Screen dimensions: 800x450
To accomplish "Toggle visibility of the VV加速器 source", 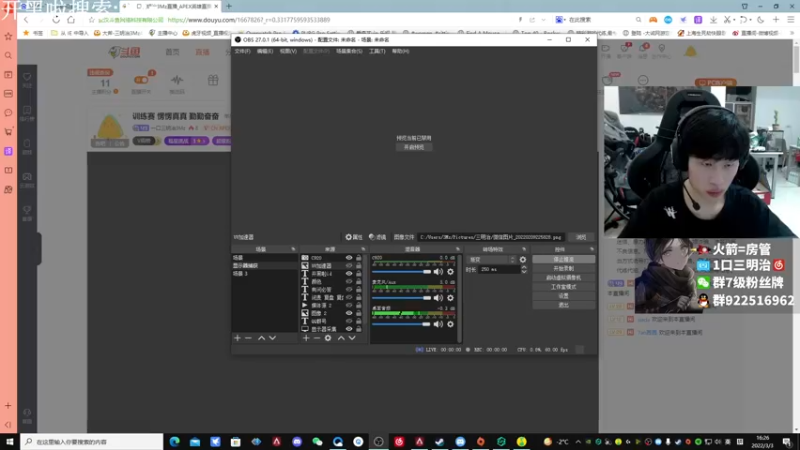I will (x=349, y=266).
